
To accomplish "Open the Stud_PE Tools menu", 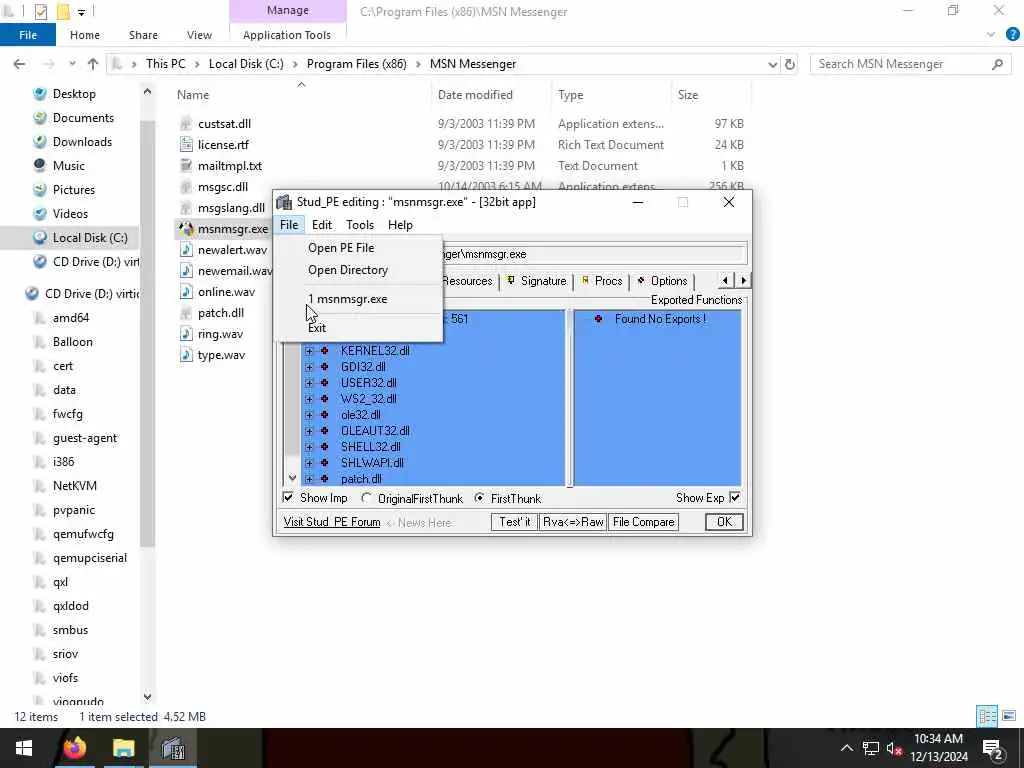I will pos(360,225).
